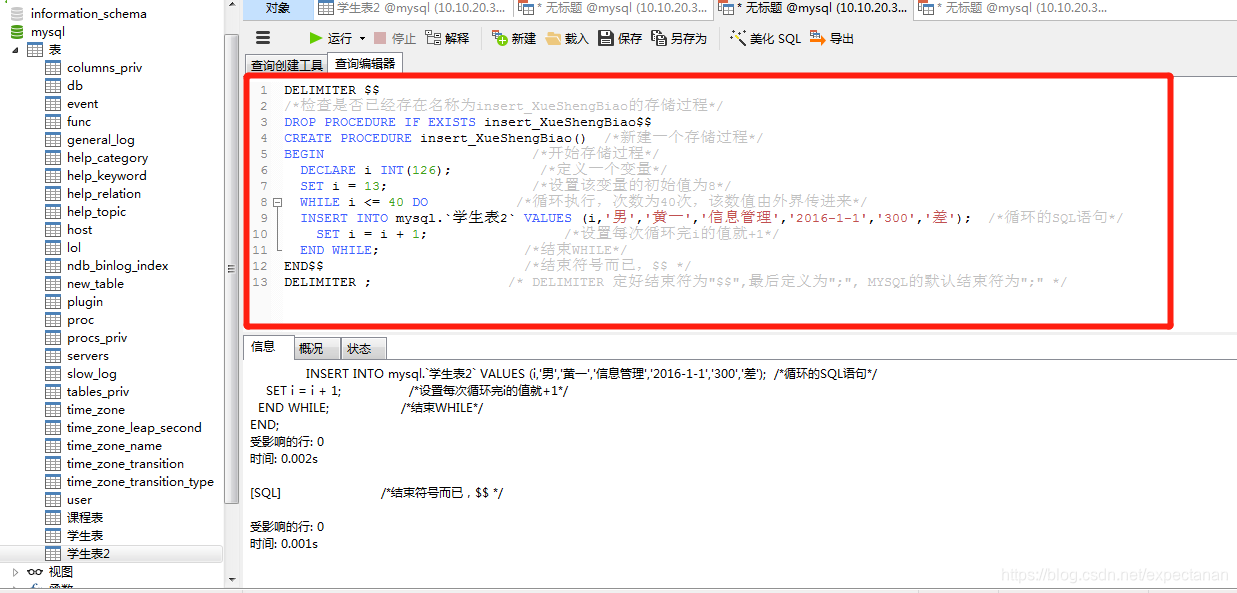
Task: Select the servers table
Action: pyautogui.click(x=88, y=356)
